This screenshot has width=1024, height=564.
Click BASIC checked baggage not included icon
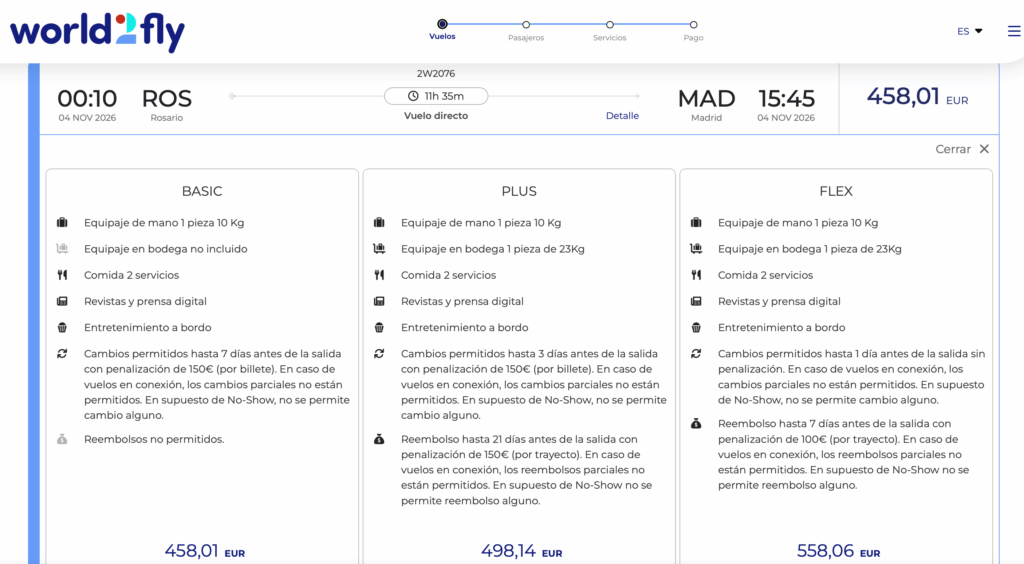[62, 249]
